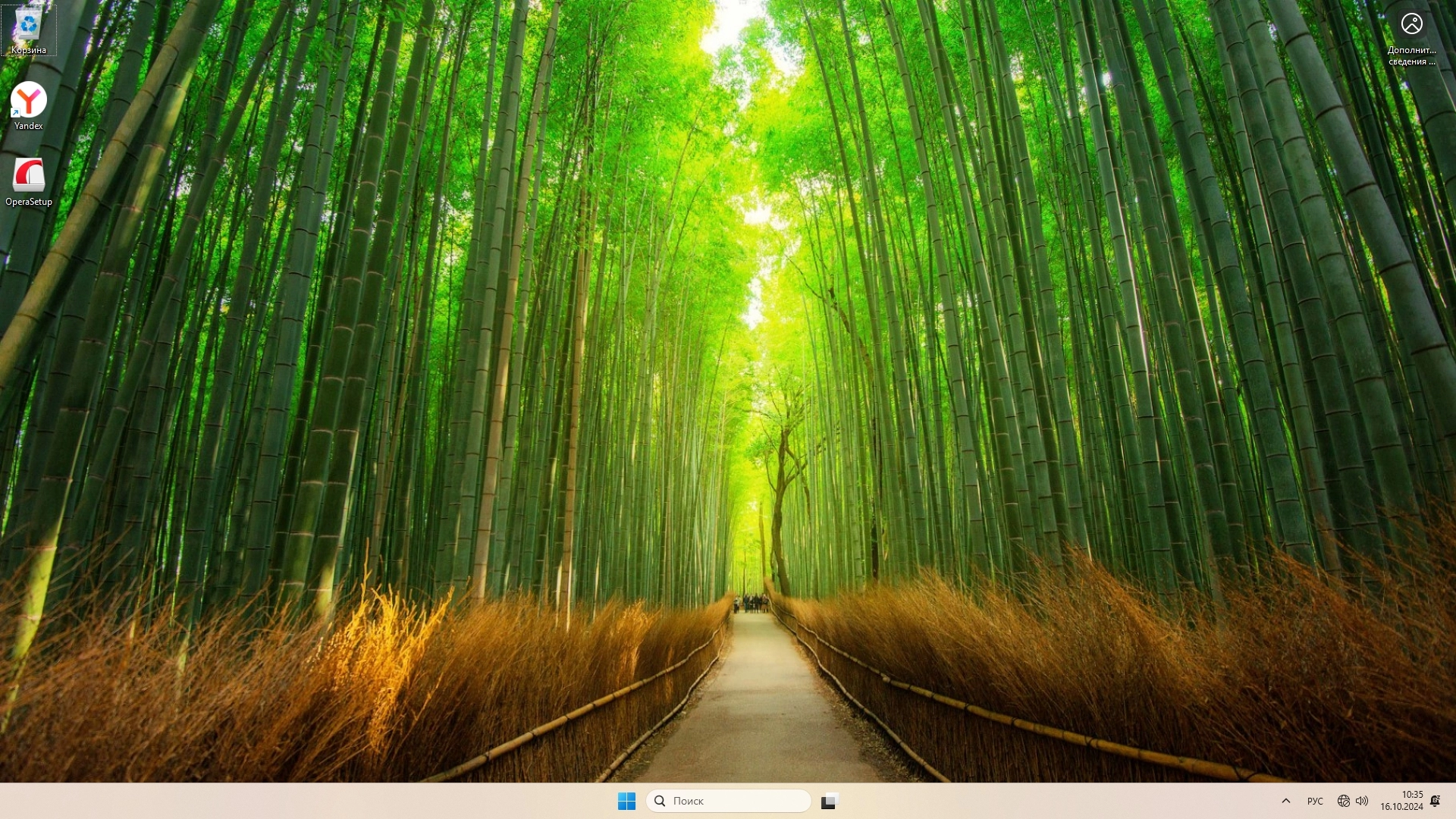Click the Yandex label under the icon

point(29,126)
